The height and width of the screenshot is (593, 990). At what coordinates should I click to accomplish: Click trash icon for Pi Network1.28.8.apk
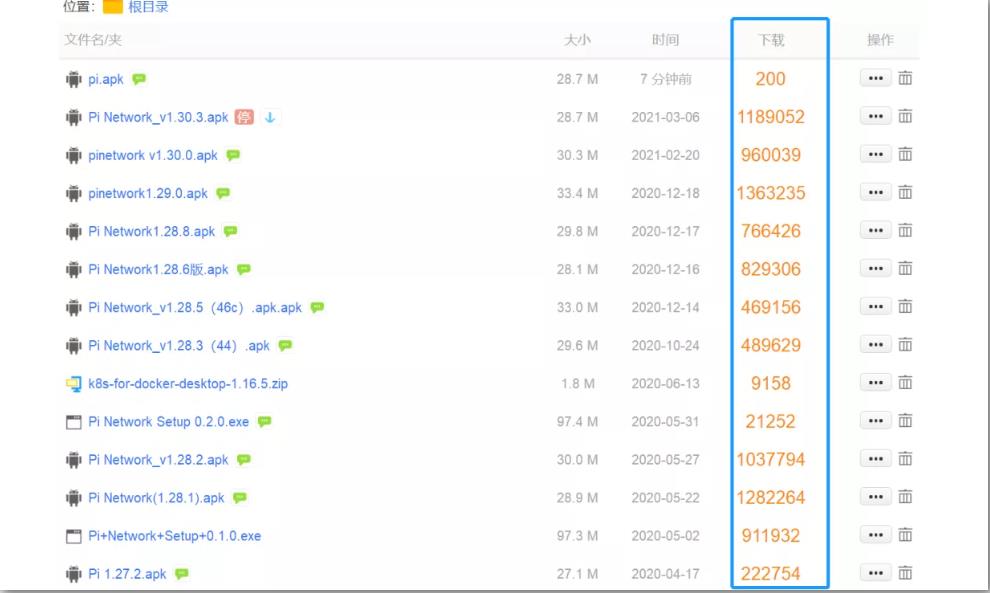pos(905,231)
